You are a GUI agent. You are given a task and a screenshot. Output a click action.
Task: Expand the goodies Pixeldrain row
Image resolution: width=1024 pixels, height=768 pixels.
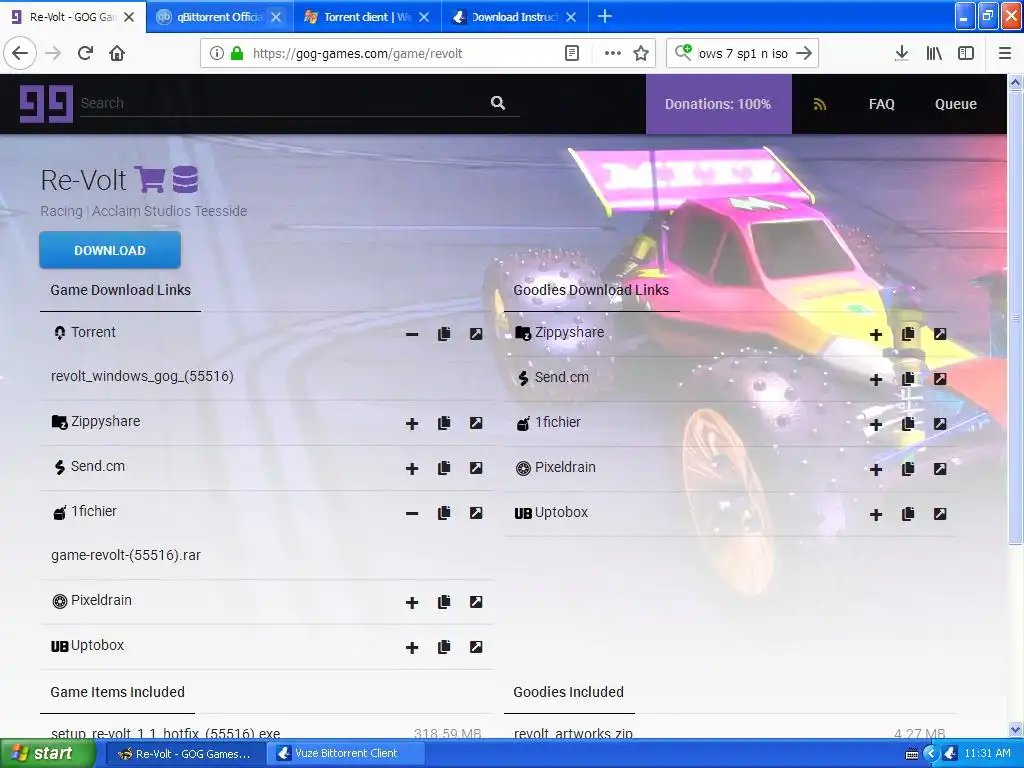click(x=876, y=470)
